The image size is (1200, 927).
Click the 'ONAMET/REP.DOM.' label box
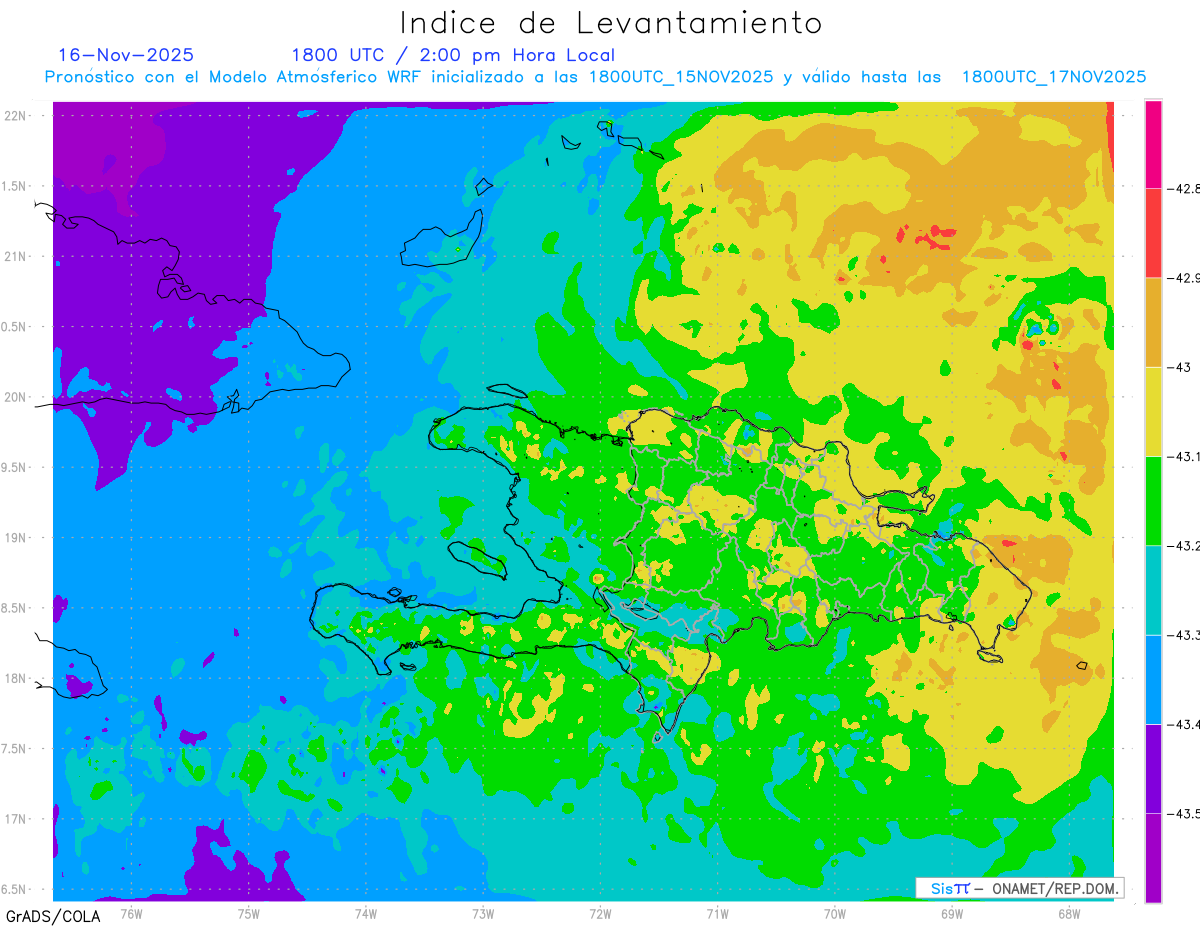tap(1019, 888)
